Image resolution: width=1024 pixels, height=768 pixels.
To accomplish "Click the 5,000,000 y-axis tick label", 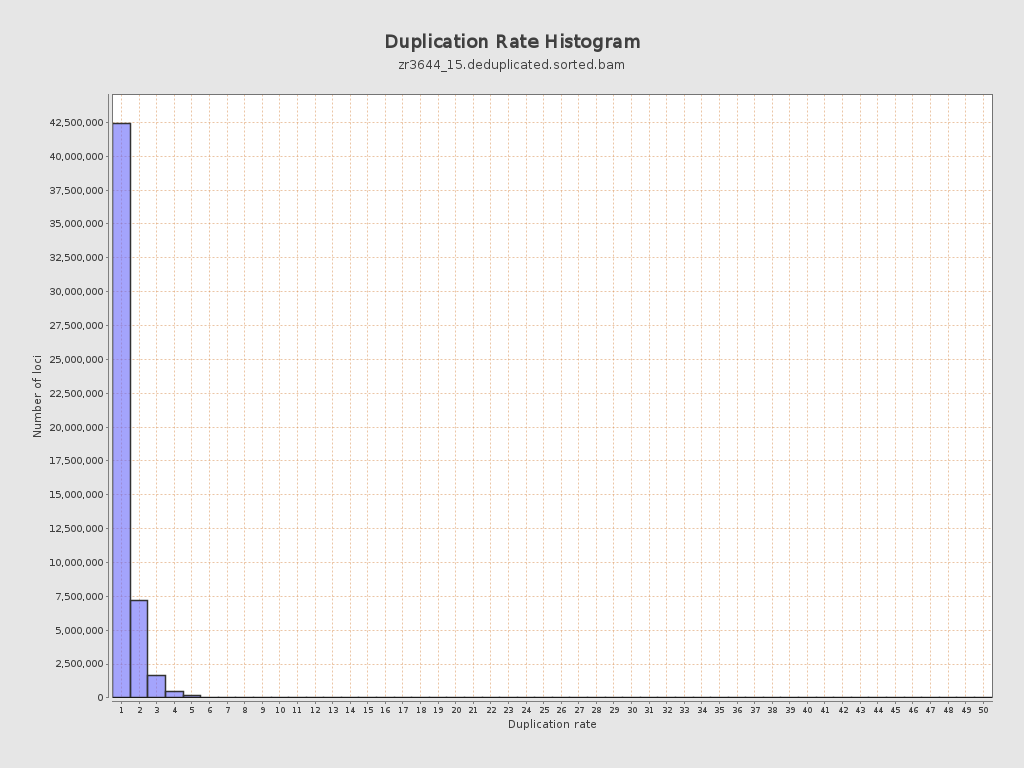I will (x=79, y=630).
